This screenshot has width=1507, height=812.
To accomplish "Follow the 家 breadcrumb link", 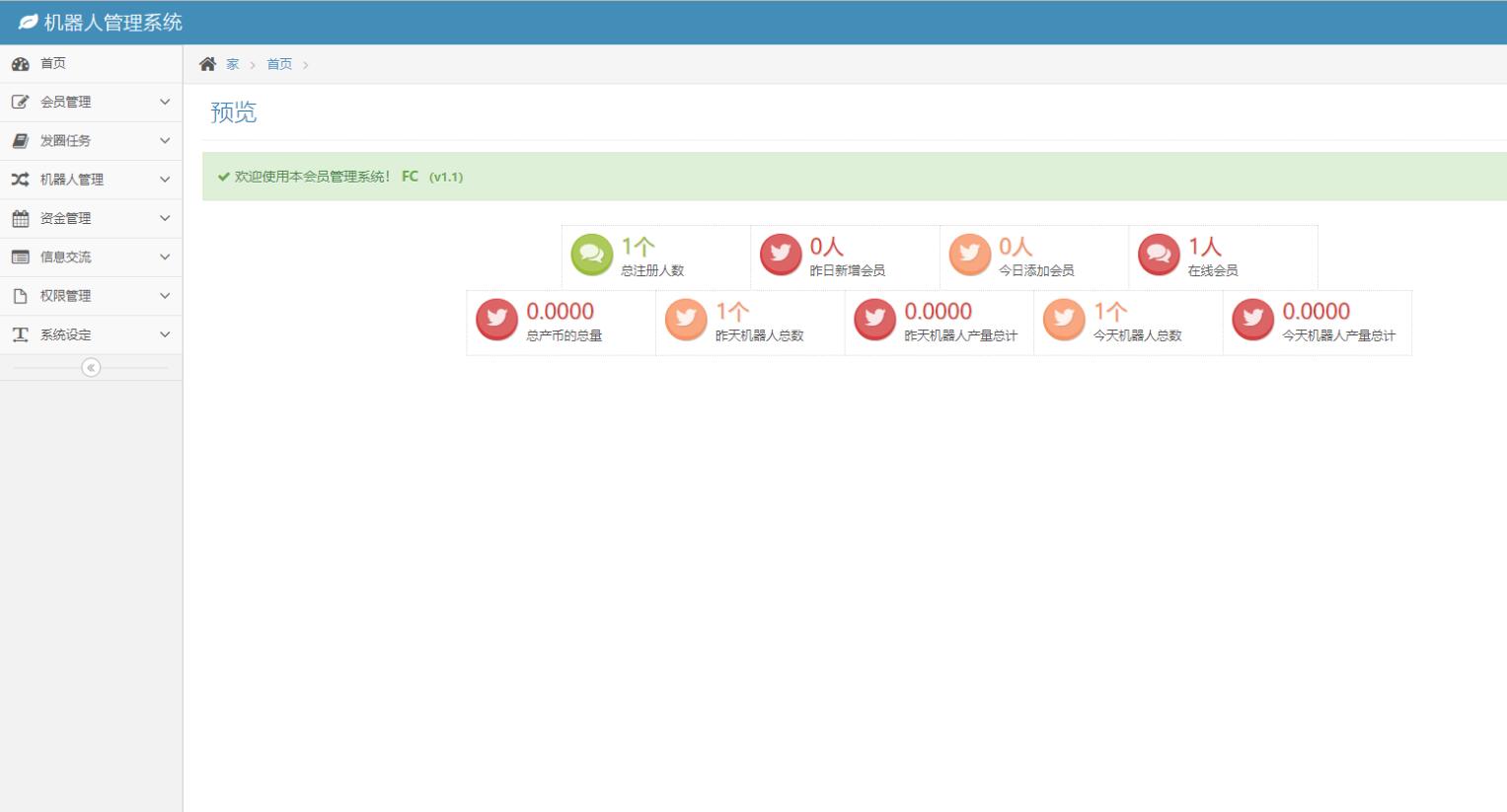I will click(x=233, y=64).
